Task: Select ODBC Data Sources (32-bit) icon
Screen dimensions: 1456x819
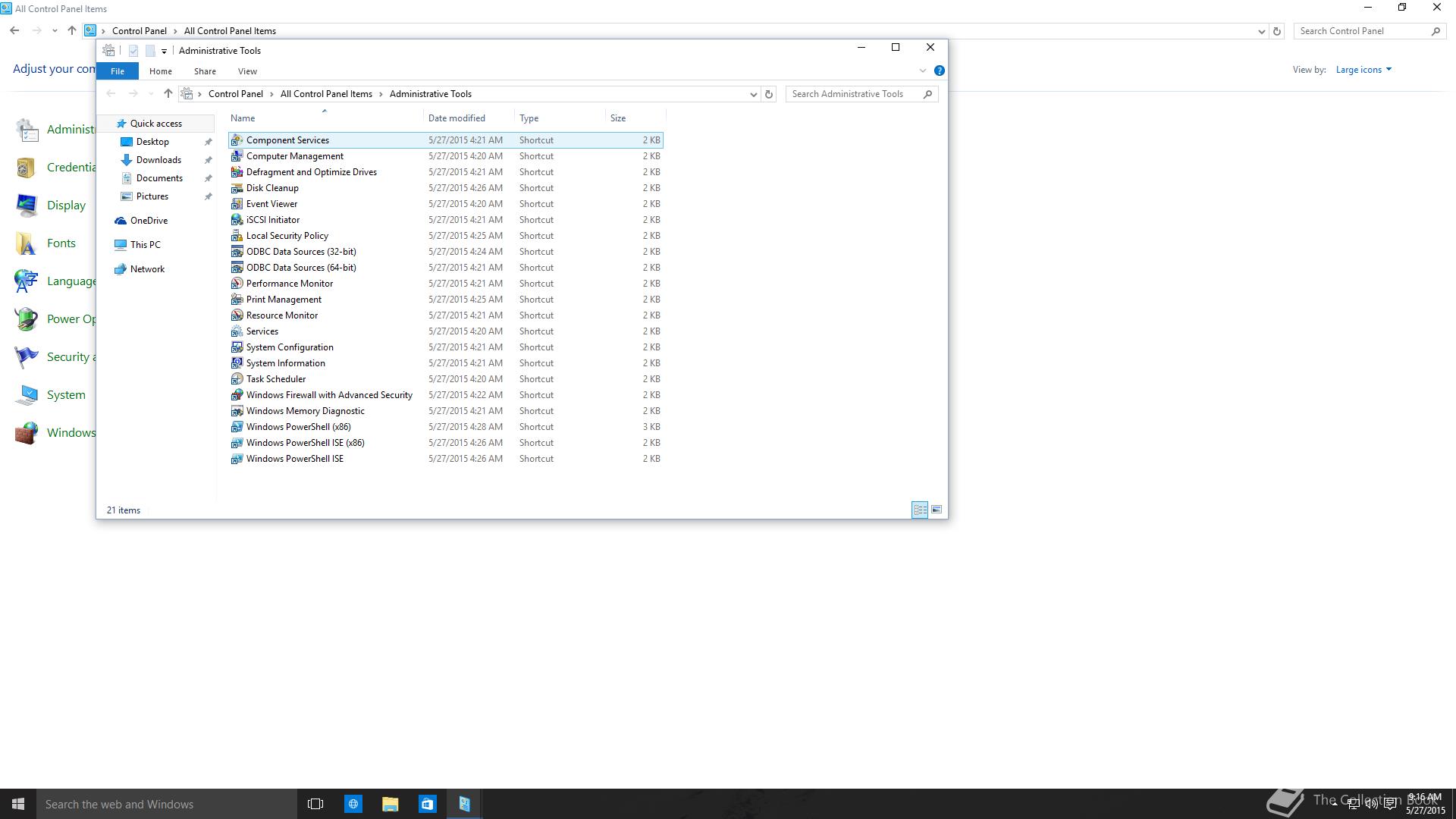Action: pyautogui.click(x=237, y=252)
